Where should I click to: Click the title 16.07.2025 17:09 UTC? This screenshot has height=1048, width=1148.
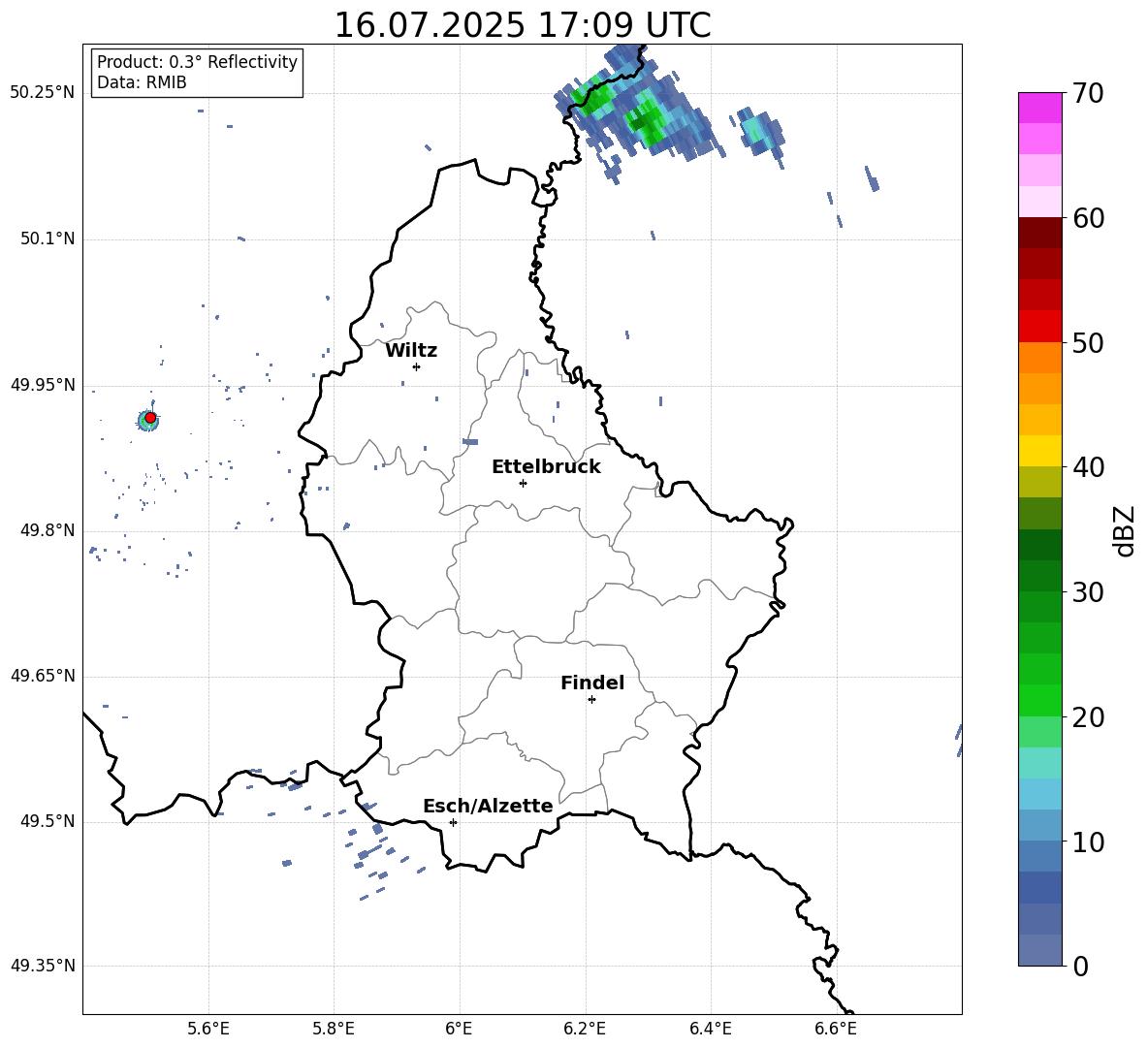[523, 25]
